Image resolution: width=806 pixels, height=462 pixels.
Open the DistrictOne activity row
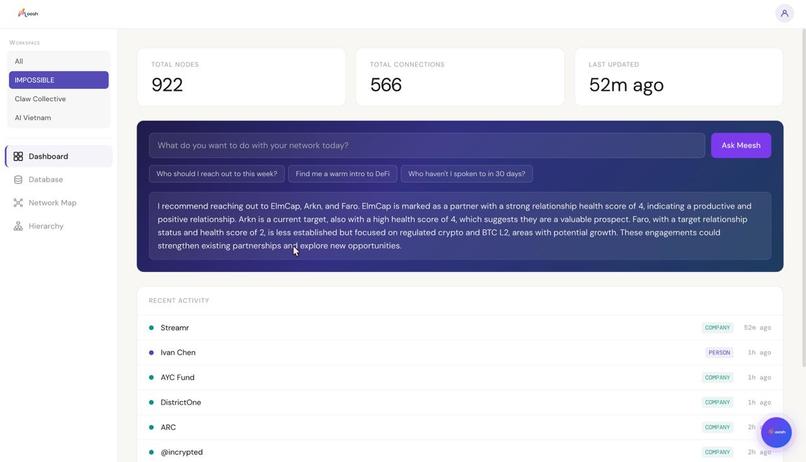[460, 402]
